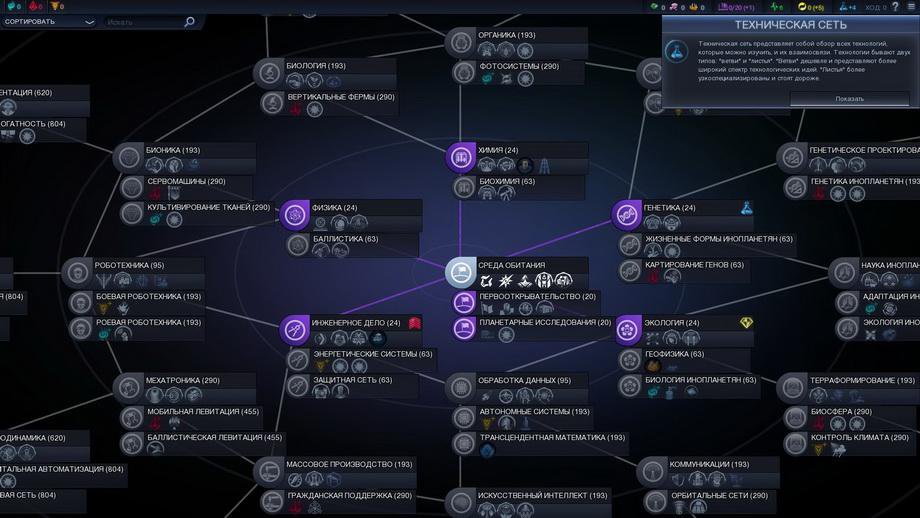
Task: Select the Обработка данных node icon
Action: [460, 385]
